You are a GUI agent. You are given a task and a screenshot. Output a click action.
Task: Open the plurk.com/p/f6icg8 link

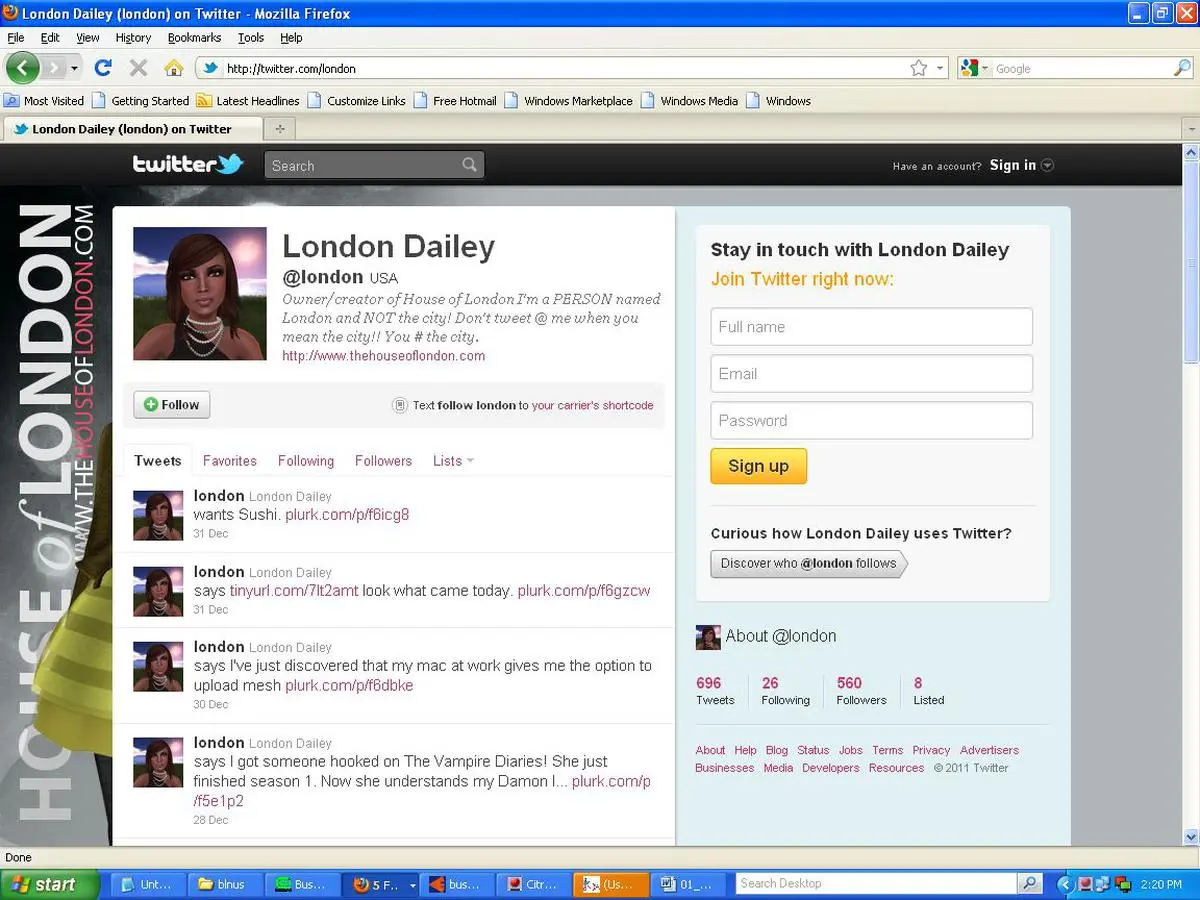(347, 515)
